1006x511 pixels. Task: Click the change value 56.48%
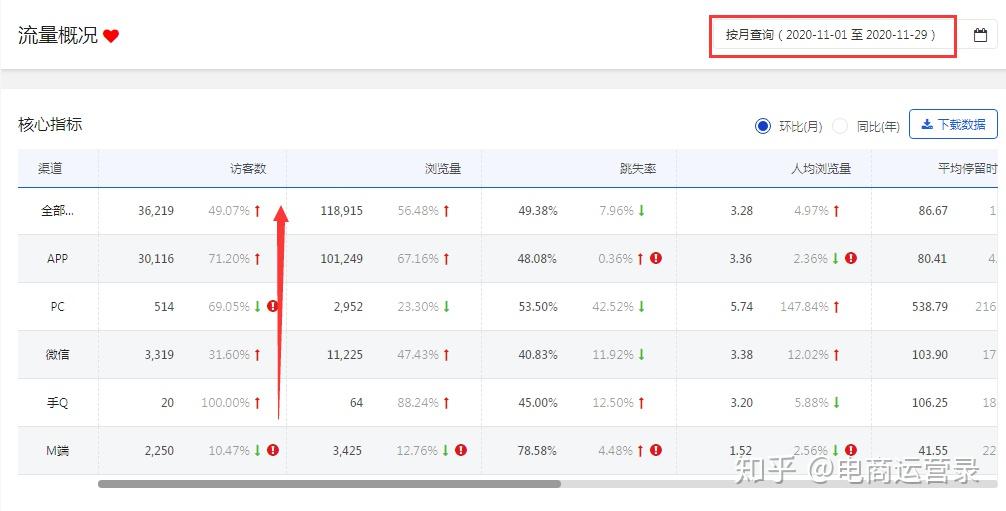(418, 211)
